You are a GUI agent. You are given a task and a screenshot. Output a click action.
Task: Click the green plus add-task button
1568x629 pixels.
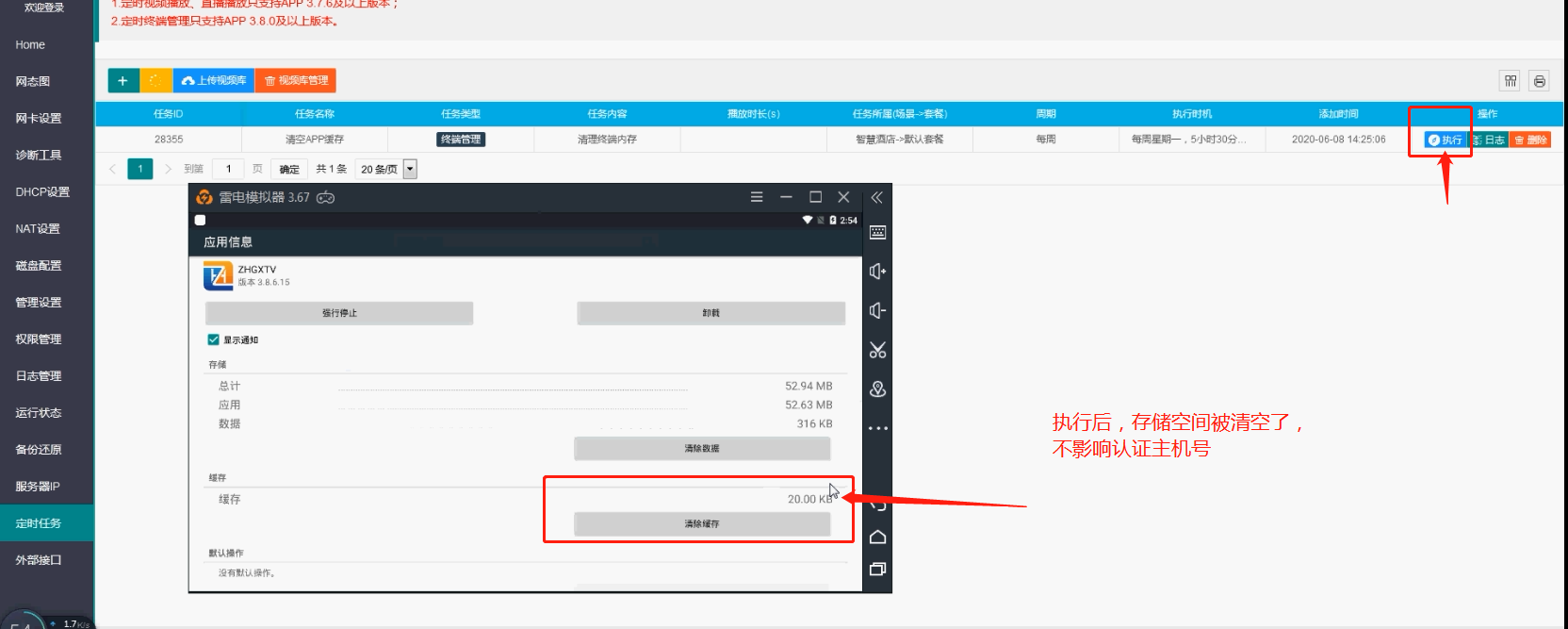[x=123, y=81]
